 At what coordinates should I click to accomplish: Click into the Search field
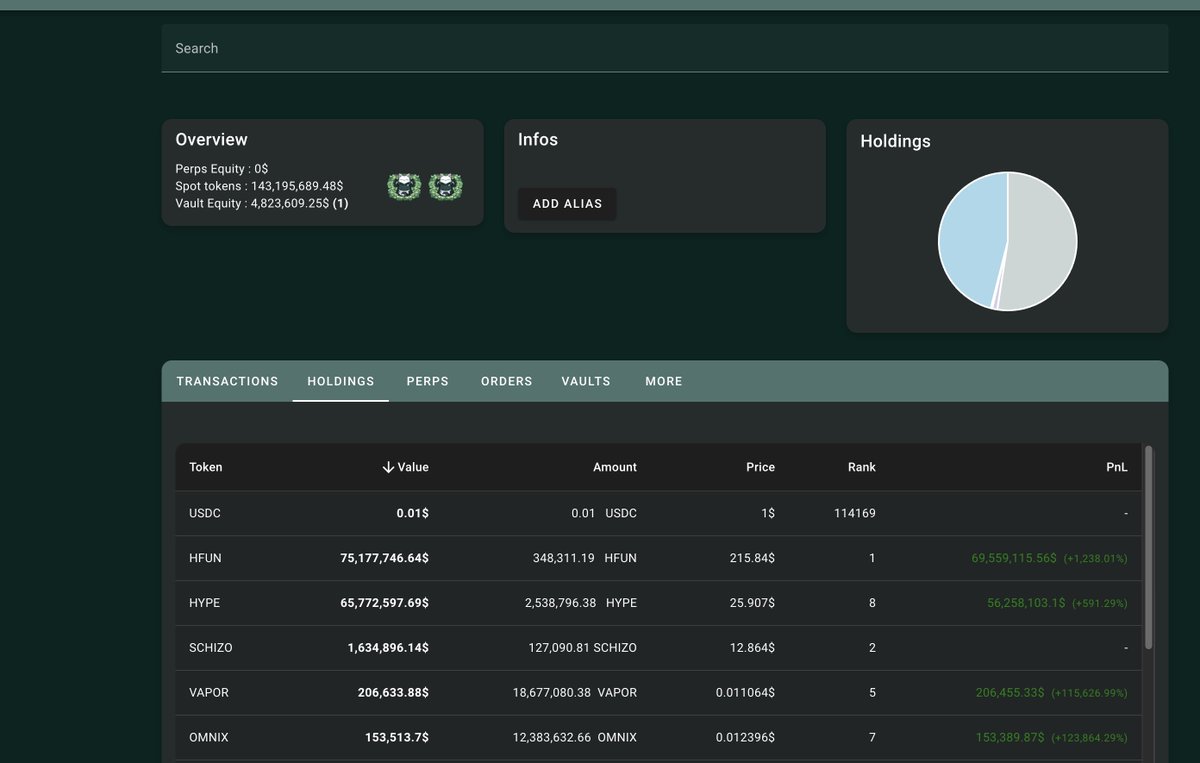coord(665,48)
